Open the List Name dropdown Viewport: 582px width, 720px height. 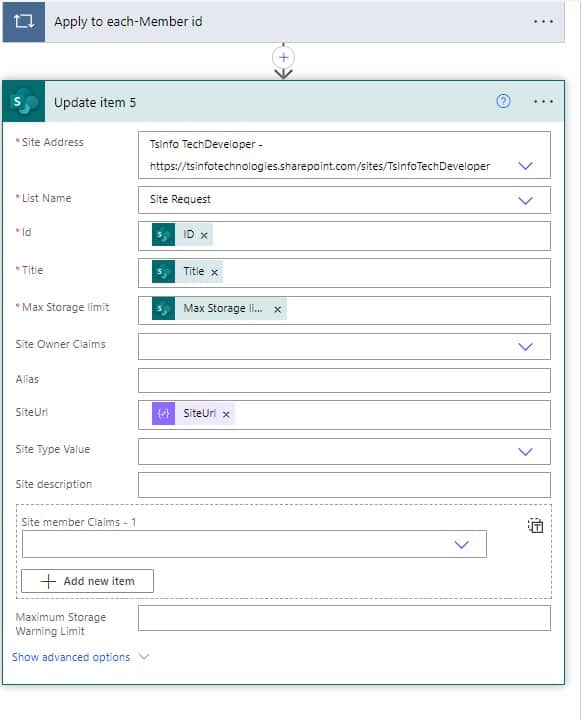pos(525,201)
